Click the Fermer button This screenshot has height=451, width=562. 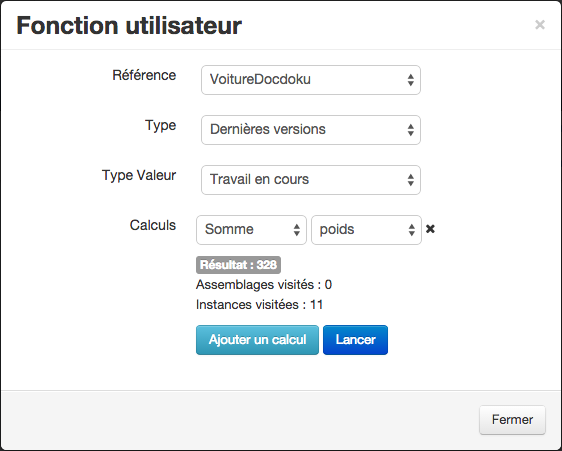pyautogui.click(x=512, y=420)
